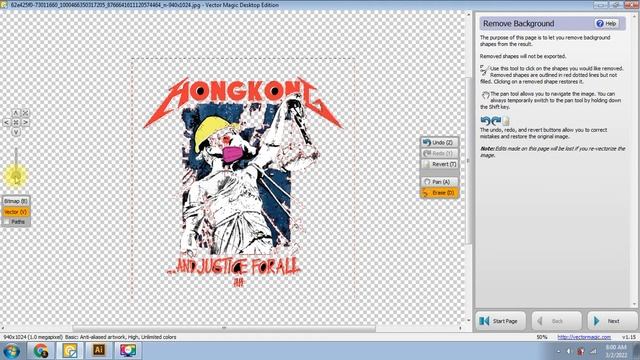
Task: Click the revert page icon in instructions
Action: coord(506,121)
